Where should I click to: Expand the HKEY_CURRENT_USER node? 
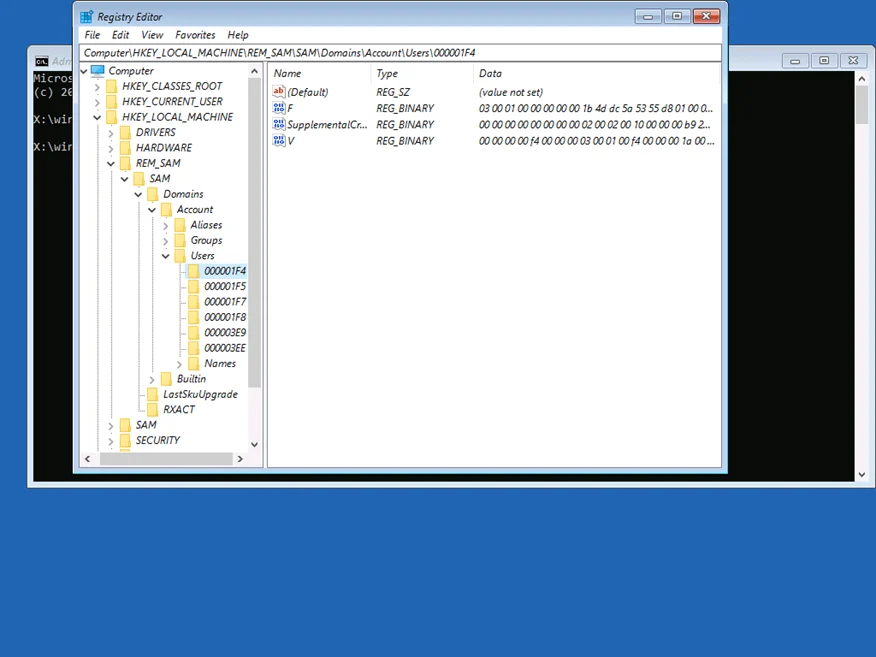97,102
